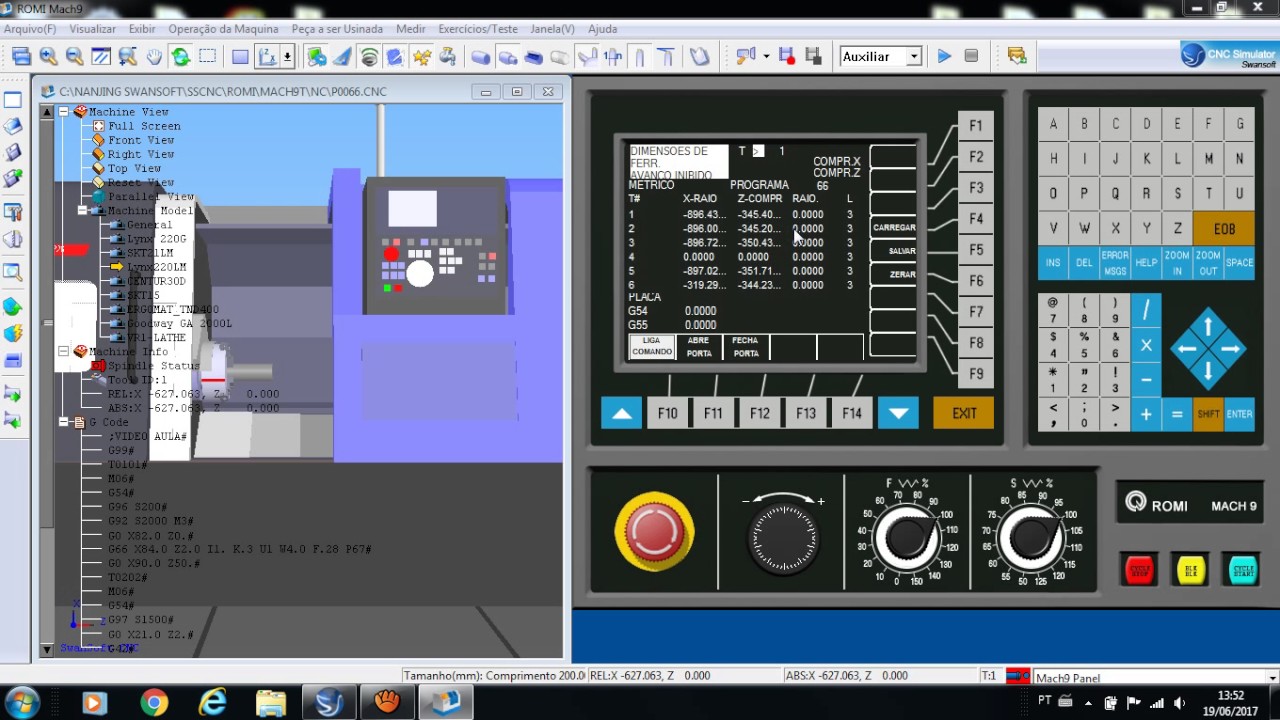Viewport: 1280px width, 720px height.
Task: Click the S spindle speed override knob
Action: 1033,538
